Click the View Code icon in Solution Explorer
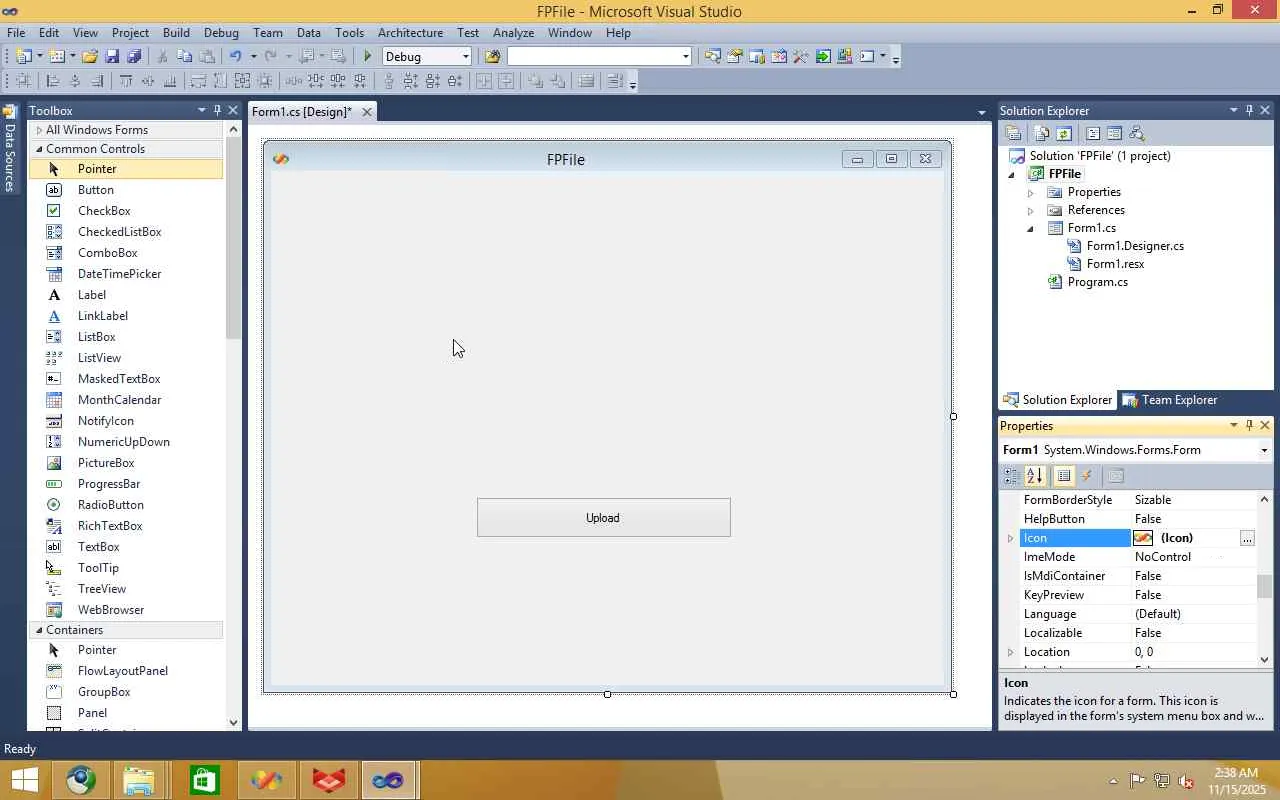Image resolution: width=1280 pixels, height=800 pixels. point(1093,134)
